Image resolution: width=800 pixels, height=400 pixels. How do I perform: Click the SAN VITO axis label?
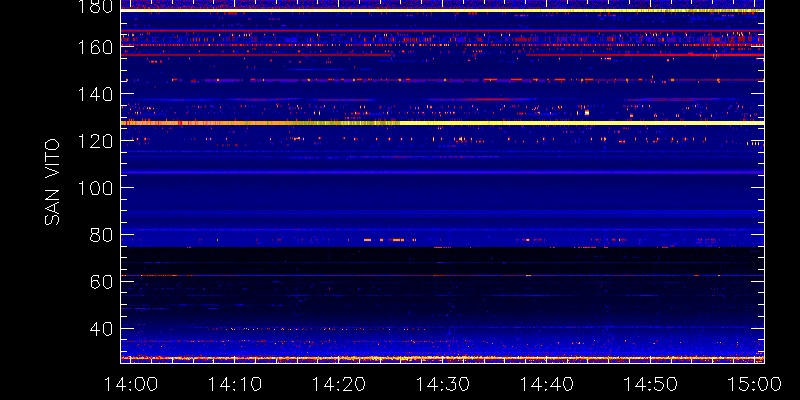[52, 183]
